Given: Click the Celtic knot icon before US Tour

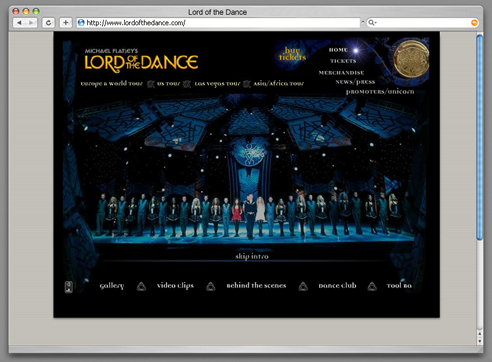Looking at the screenshot, I should point(151,84).
